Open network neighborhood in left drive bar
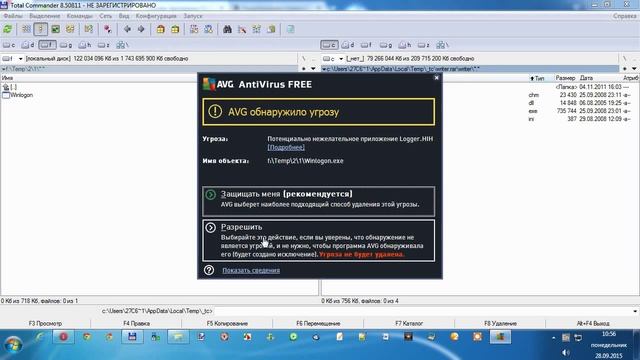Image resolution: width=640 pixels, height=360 pixels. pos(122,45)
